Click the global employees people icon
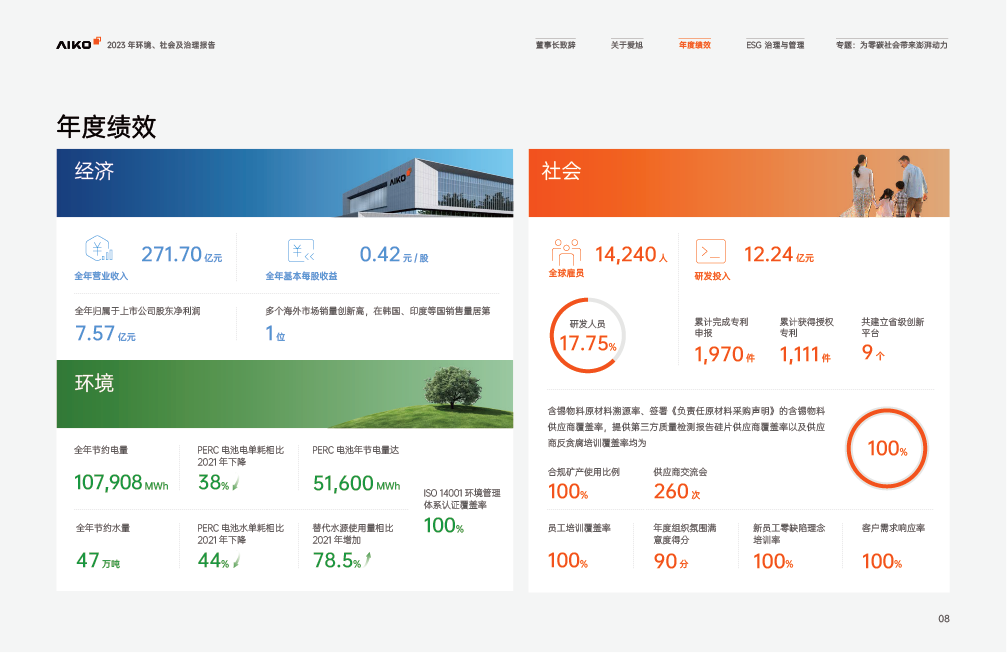The image size is (1007, 653). tap(565, 251)
